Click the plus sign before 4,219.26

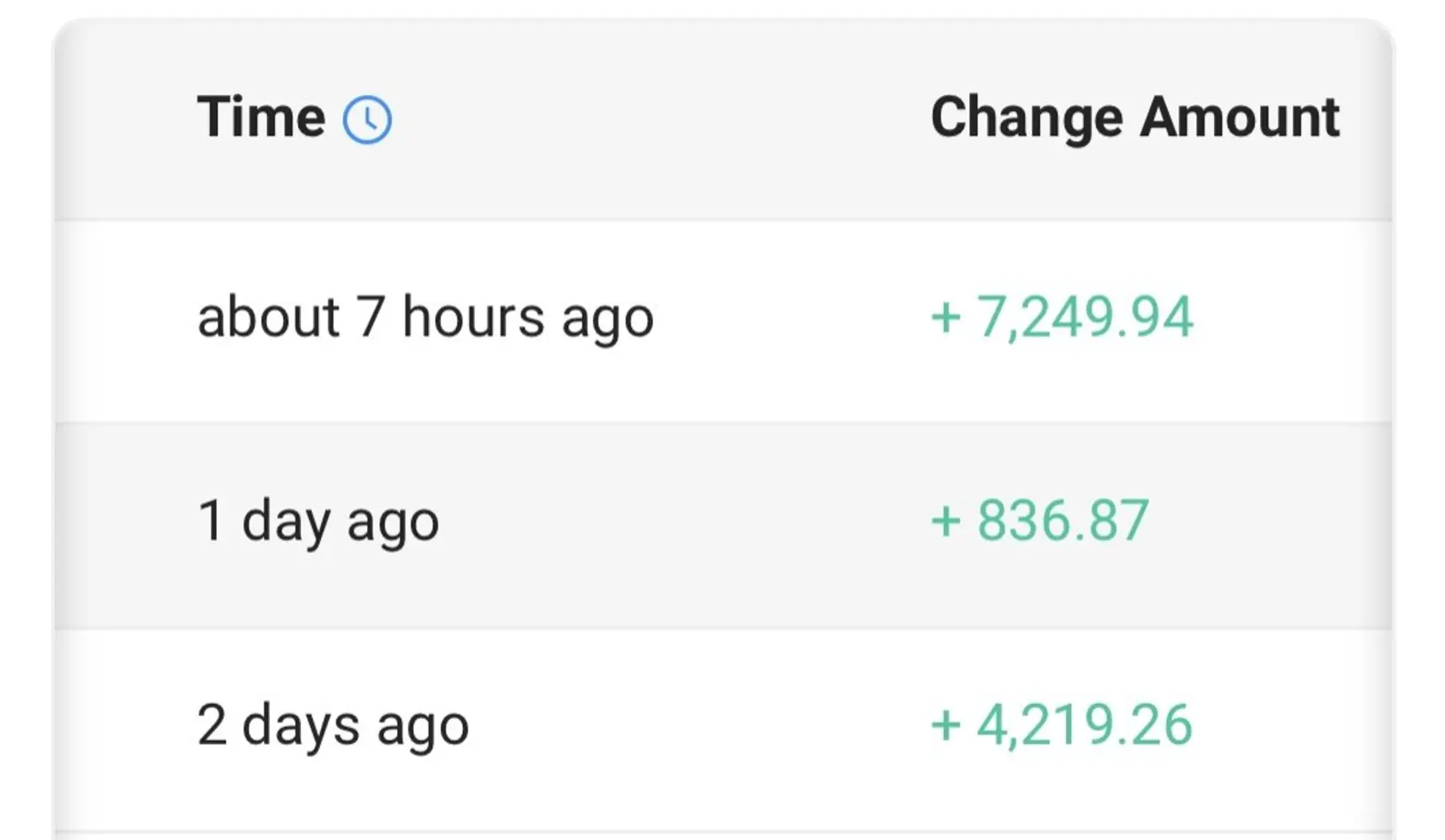coord(946,726)
